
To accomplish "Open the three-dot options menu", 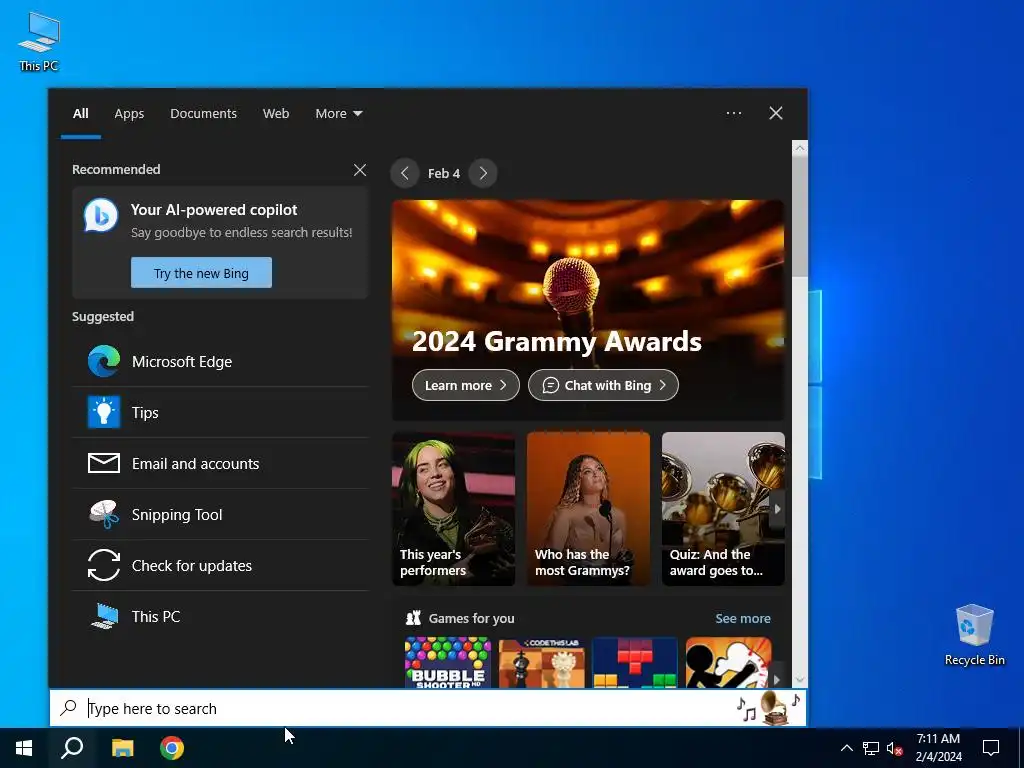I will [734, 113].
